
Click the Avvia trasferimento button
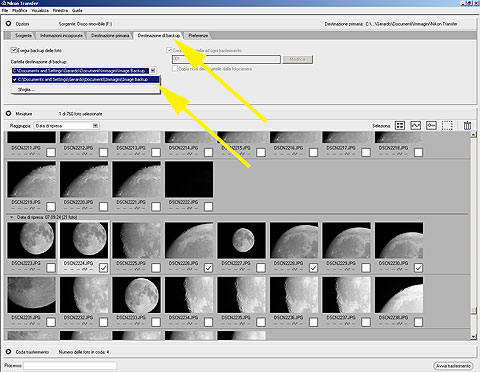[x=454, y=366]
